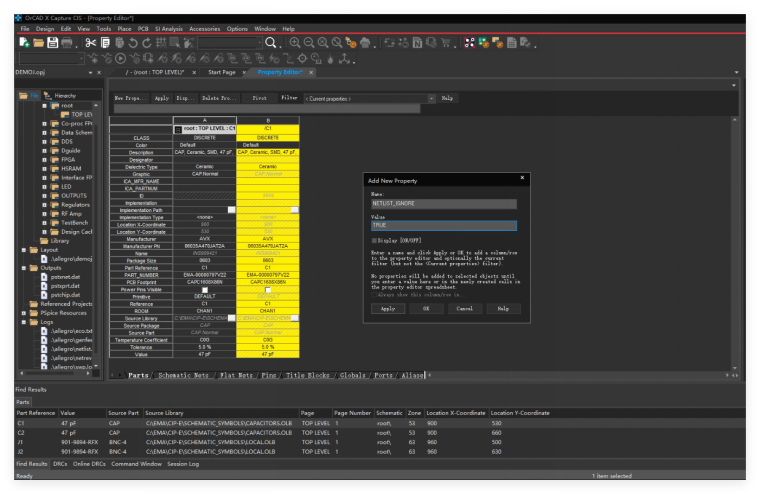Click the Paste clipboard icon
The height and width of the screenshot is (495, 761).
point(119,43)
